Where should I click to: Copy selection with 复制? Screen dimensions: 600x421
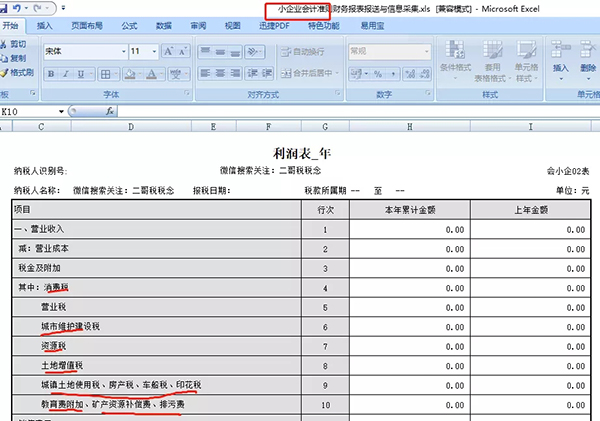14,58
